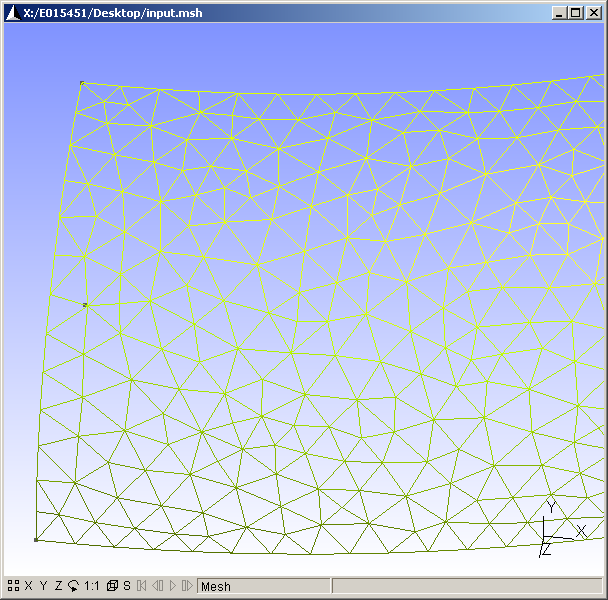Viewport: 608px width, 600px height.
Task: Click the title 'X:/E015451/Desktop/input.msh'
Action: pyautogui.click(x=113, y=13)
